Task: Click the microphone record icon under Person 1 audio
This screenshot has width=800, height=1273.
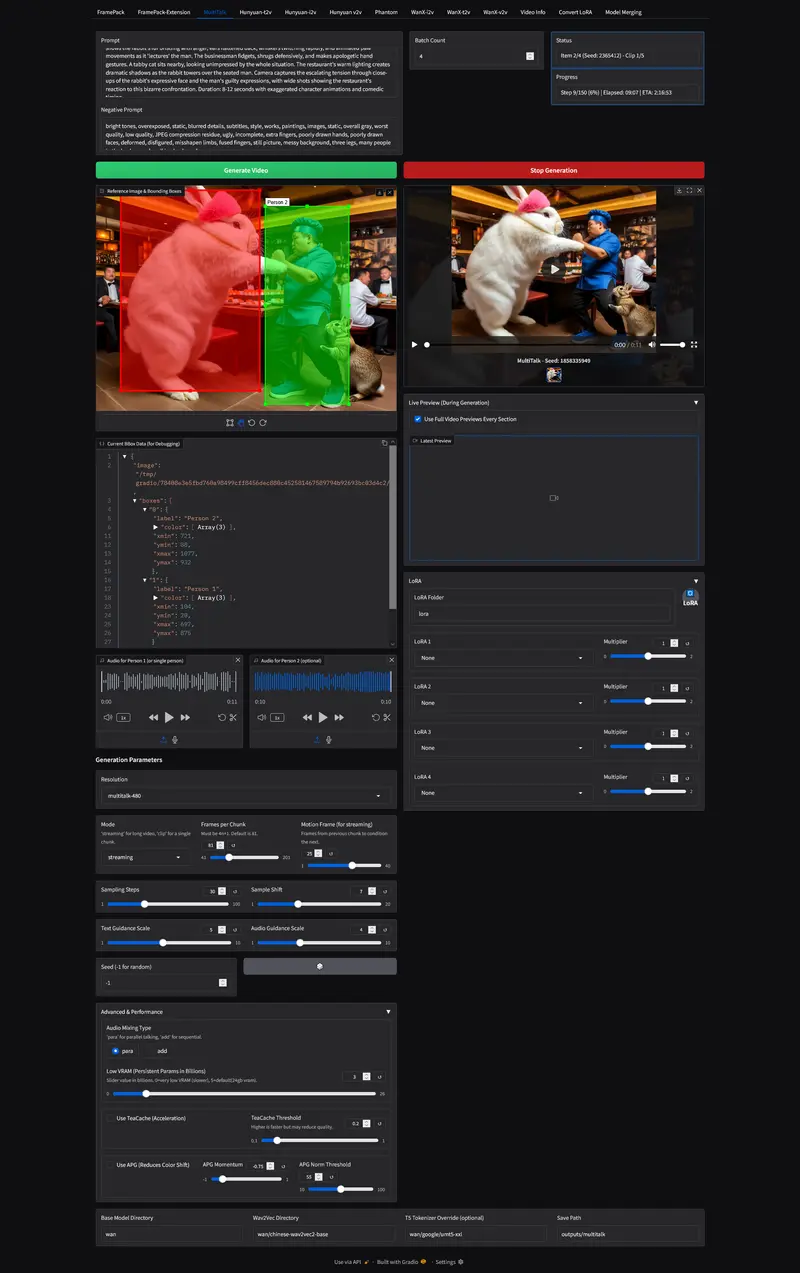Action: [175, 740]
